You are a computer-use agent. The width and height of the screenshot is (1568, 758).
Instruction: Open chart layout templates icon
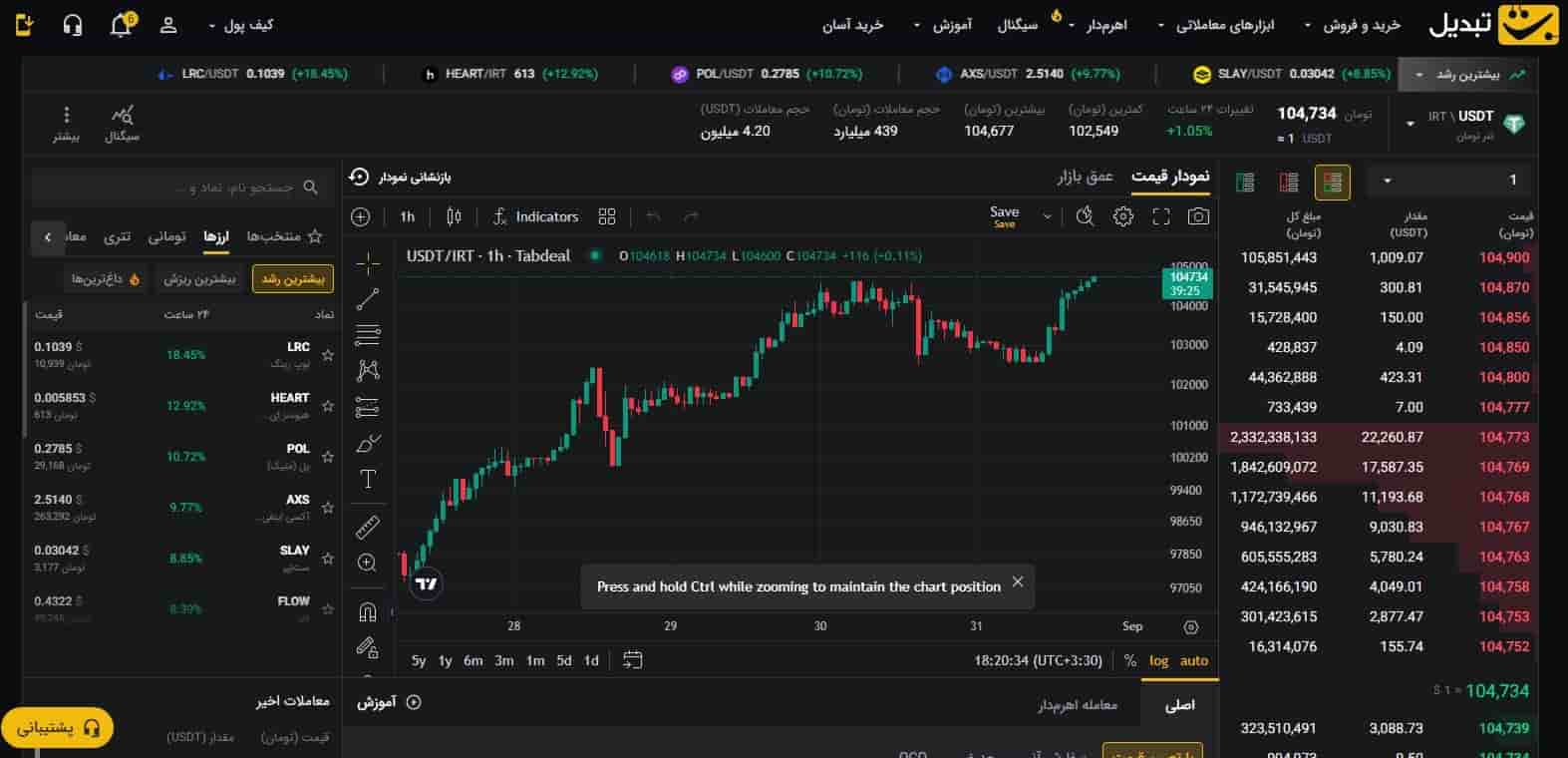[x=607, y=216]
